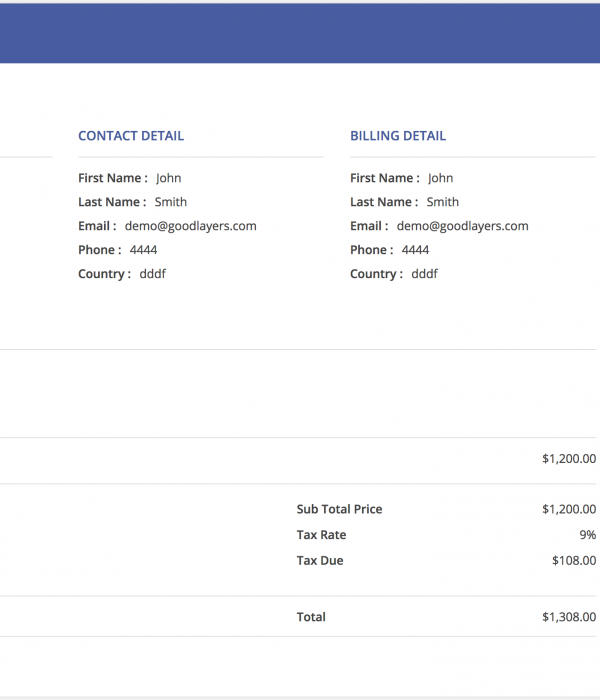Click the contact Phone label
The image size is (600, 700).
click(100, 250)
